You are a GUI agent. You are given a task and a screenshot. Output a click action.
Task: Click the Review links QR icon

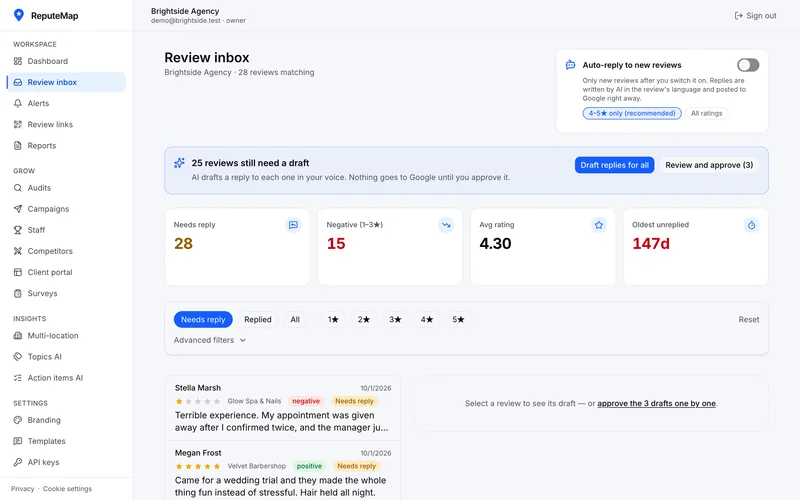(x=18, y=124)
